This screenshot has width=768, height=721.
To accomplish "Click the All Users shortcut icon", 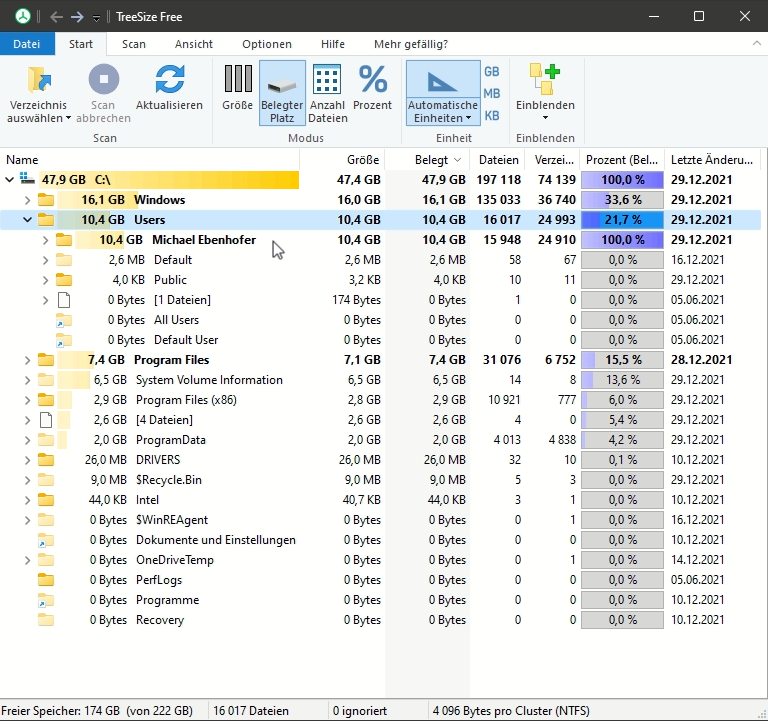I will pyautogui.click(x=64, y=320).
